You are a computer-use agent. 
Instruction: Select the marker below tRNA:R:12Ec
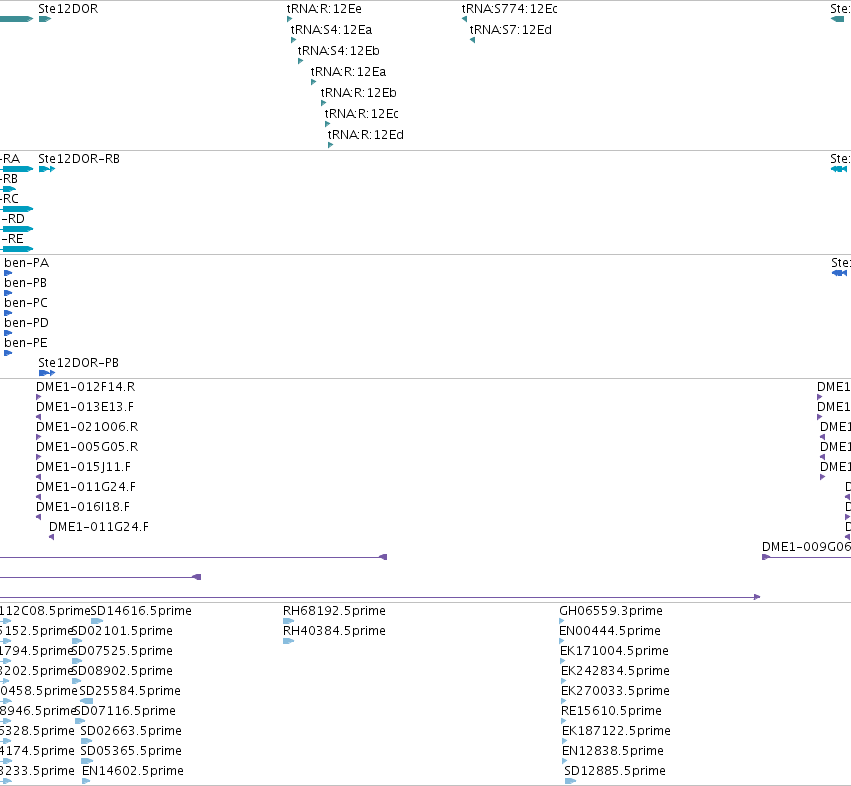tap(327, 124)
